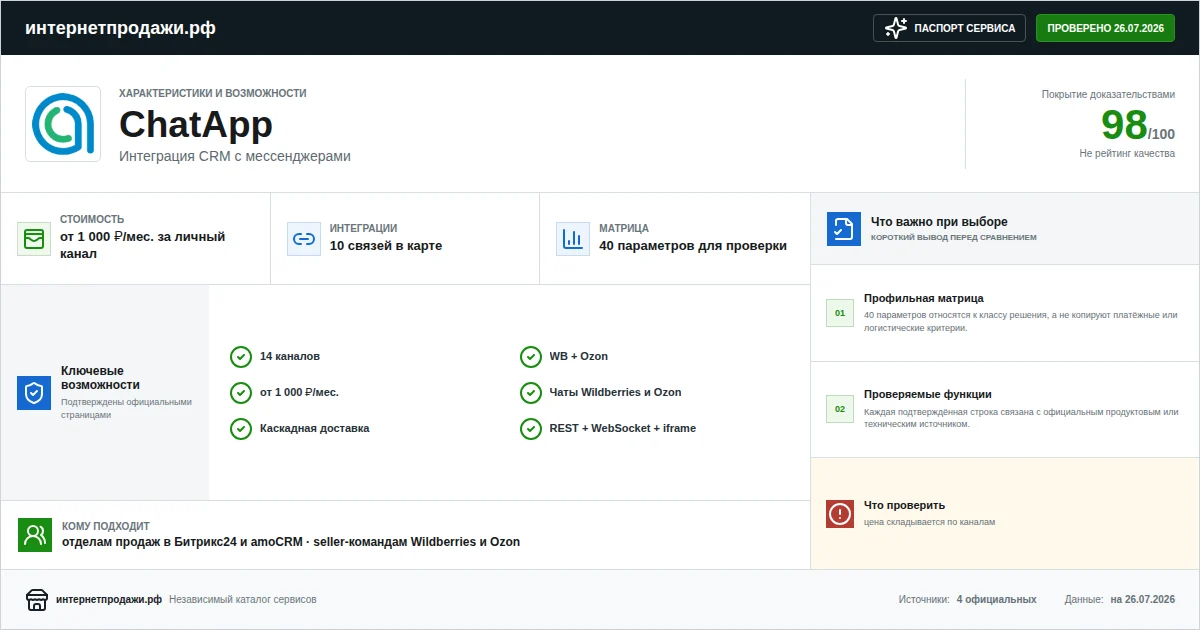Click the Ключевые возможности heading
The width and height of the screenshot is (1200, 630).
(100, 378)
